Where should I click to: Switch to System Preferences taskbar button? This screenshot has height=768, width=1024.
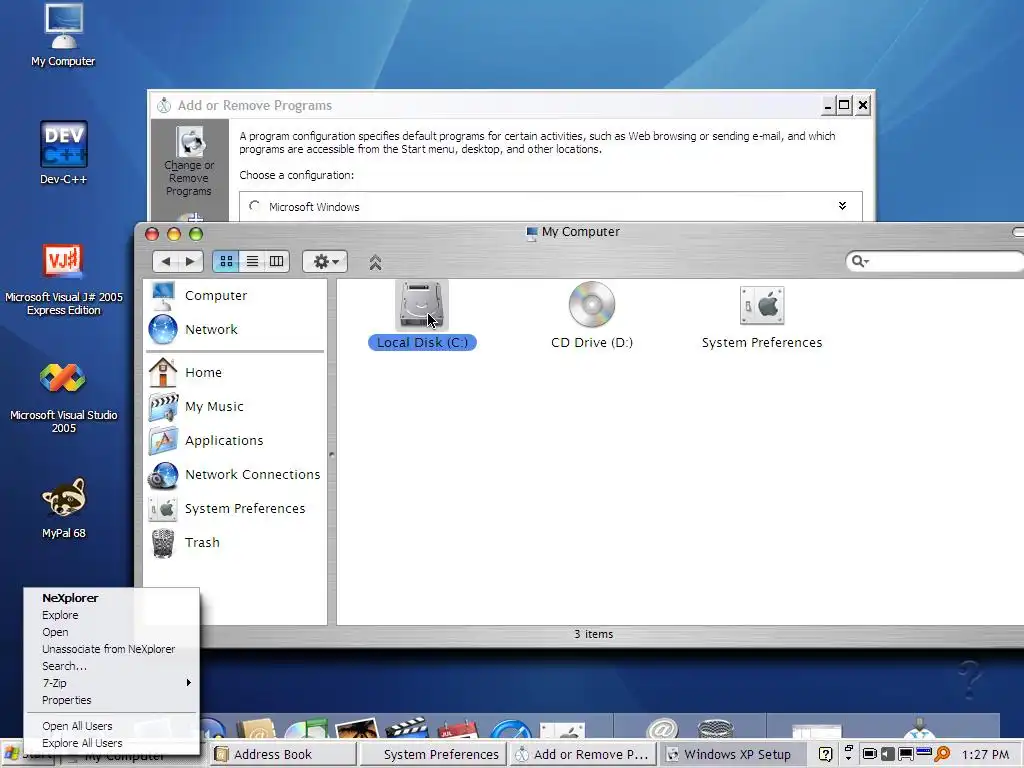434,754
